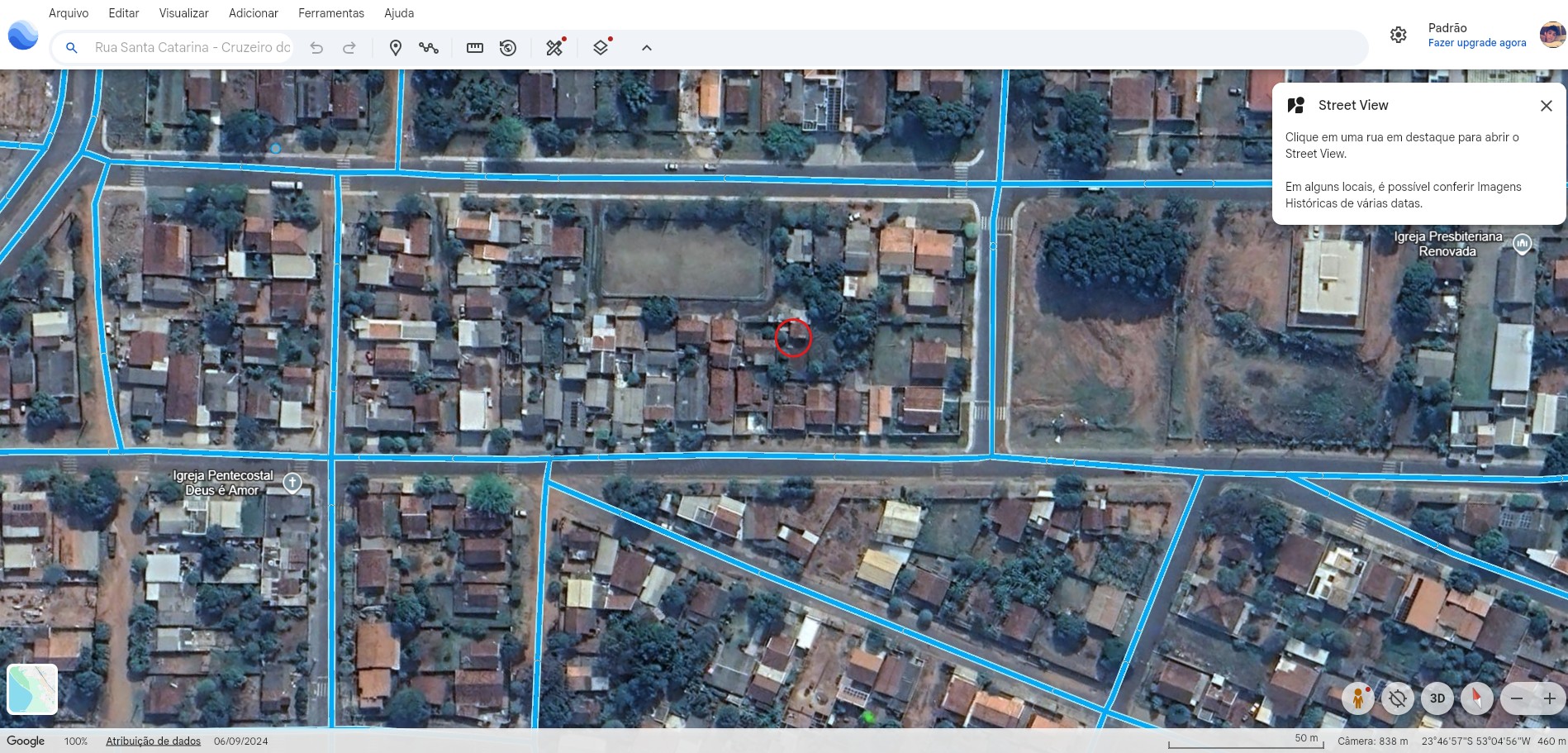Click the Padrão plan label
Viewport: 1568px width, 753px height.
tap(1447, 28)
